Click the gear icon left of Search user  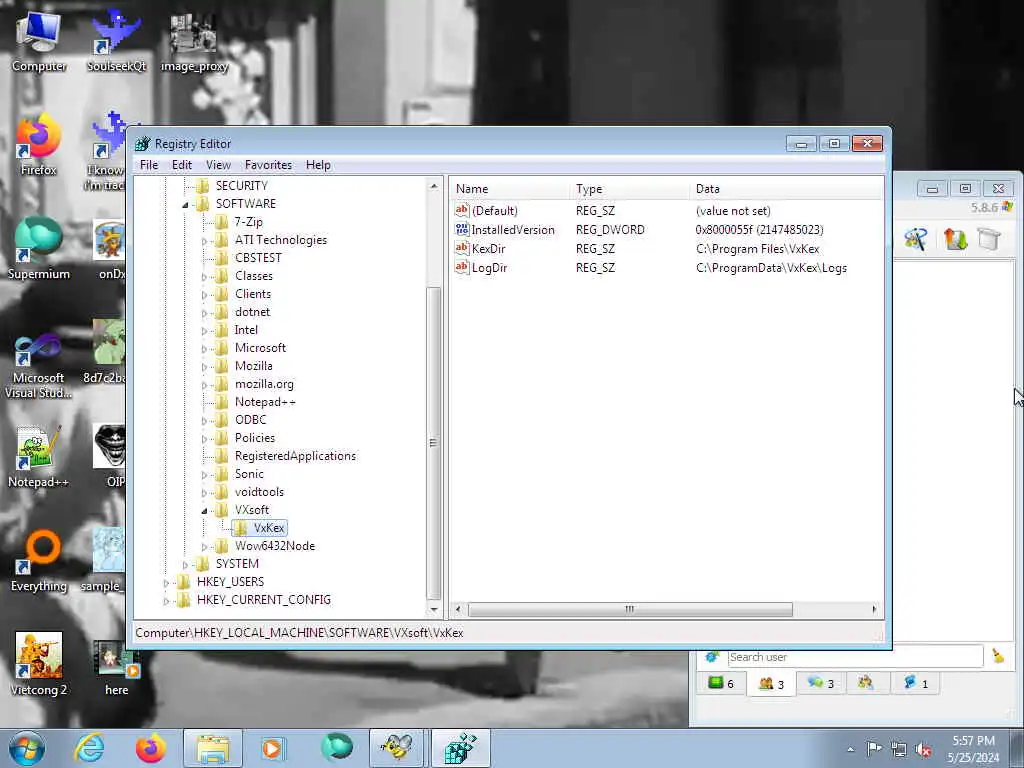712,656
